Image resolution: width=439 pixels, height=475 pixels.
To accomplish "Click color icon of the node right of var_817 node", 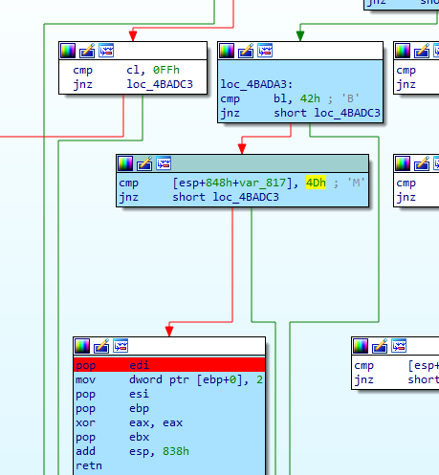I will point(403,164).
